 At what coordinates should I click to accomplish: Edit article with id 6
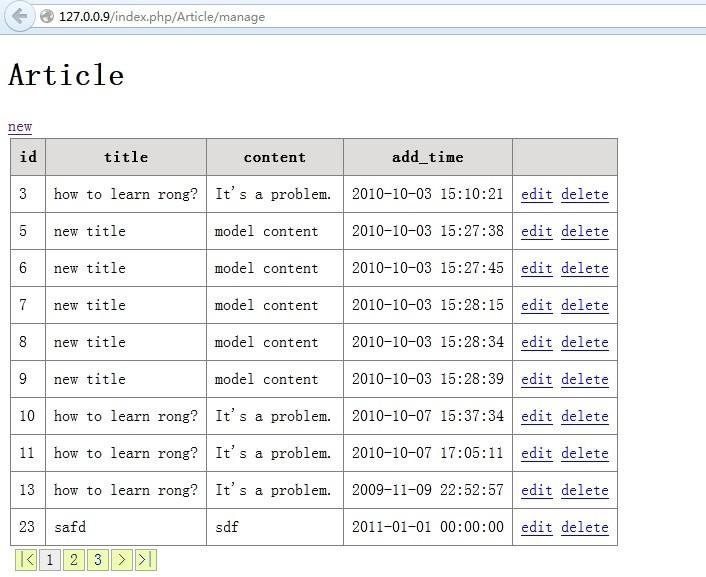pyautogui.click(x=537, y=268)
